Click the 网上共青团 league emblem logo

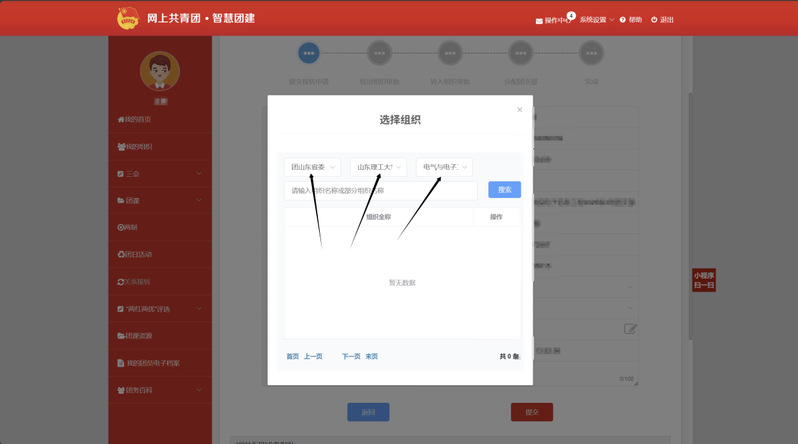pos(127,18)
